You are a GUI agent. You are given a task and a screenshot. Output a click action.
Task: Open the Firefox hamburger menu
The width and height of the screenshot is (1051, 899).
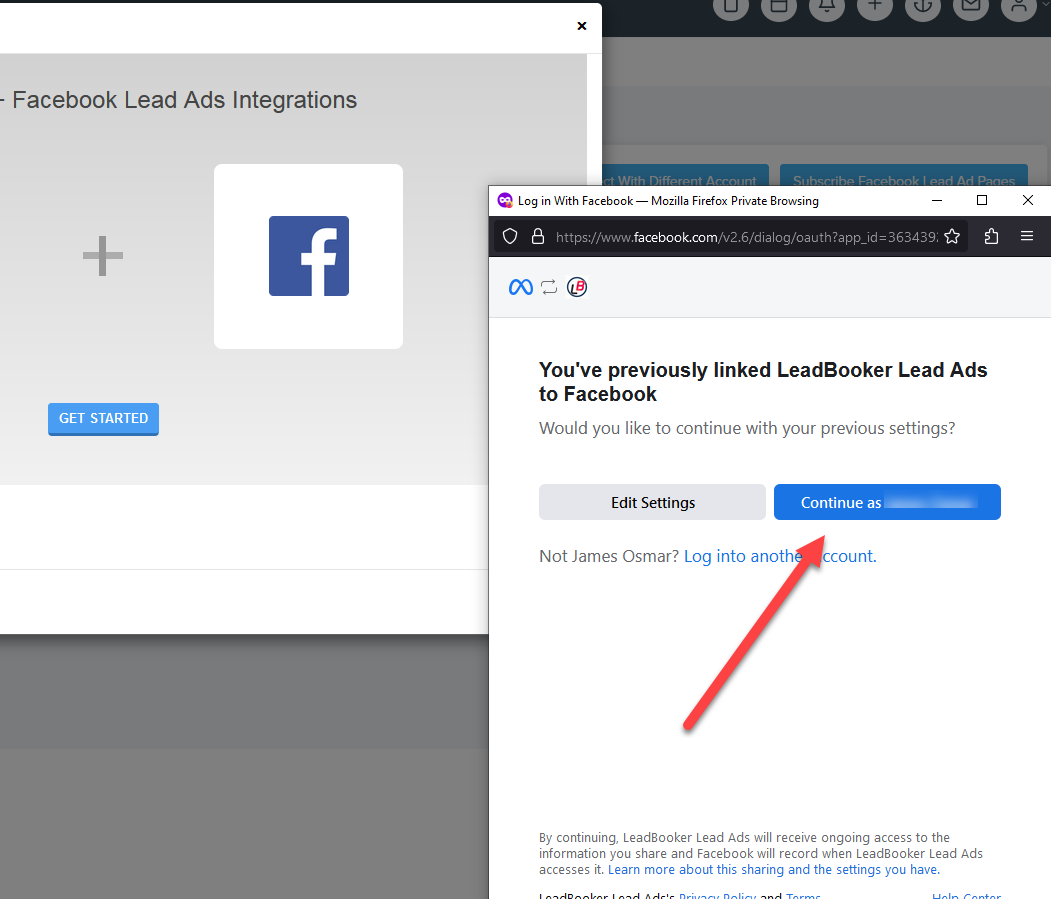click(1027, 237)
